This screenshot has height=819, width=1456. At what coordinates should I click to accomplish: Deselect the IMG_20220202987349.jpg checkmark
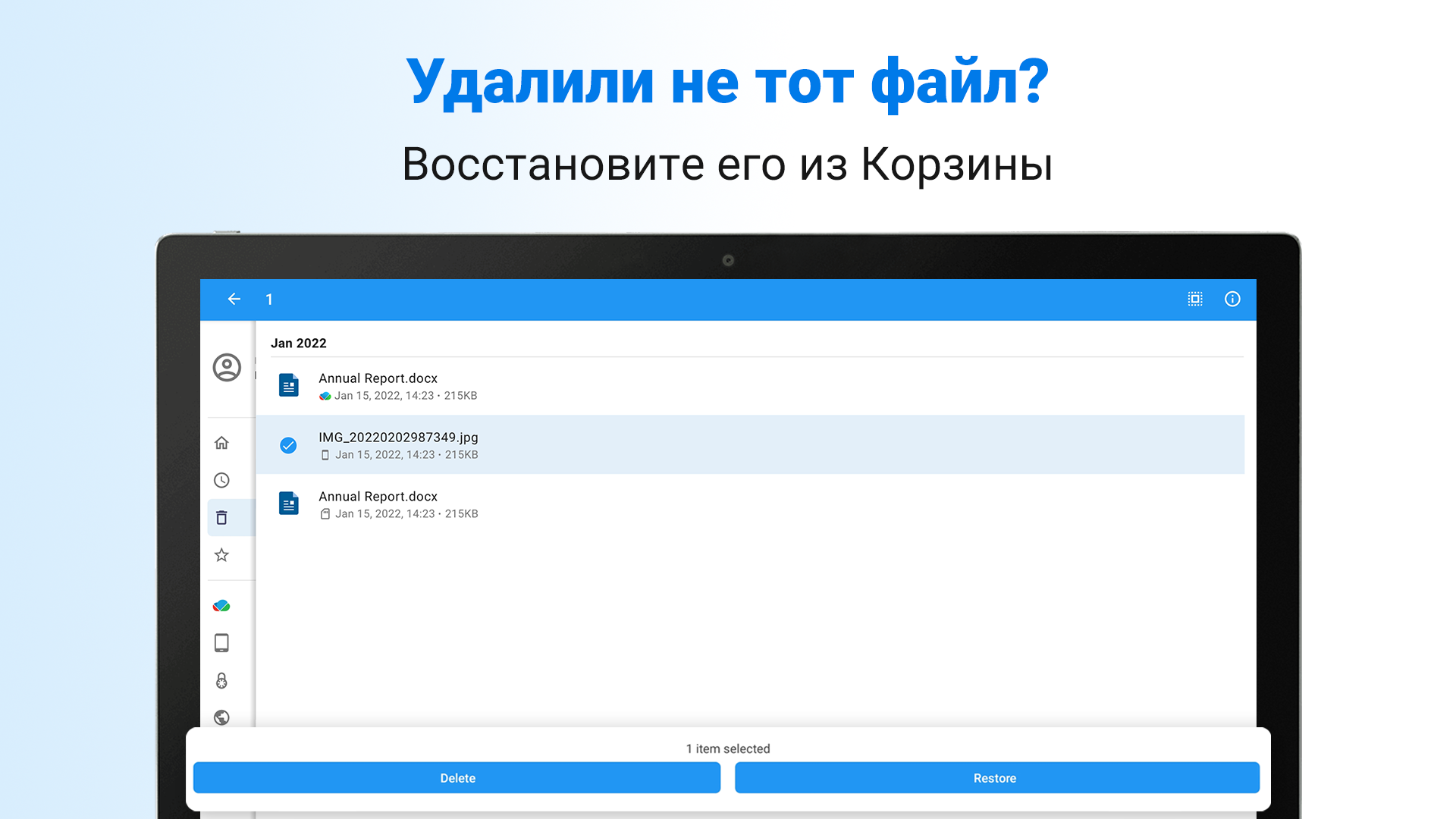pyautogui.click(x=288, y=445)
